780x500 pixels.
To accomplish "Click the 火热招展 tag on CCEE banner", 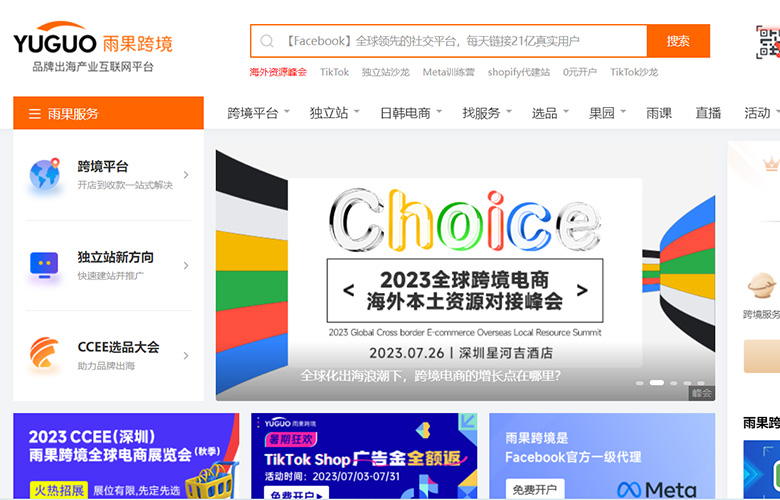I will tap(59, 490).
